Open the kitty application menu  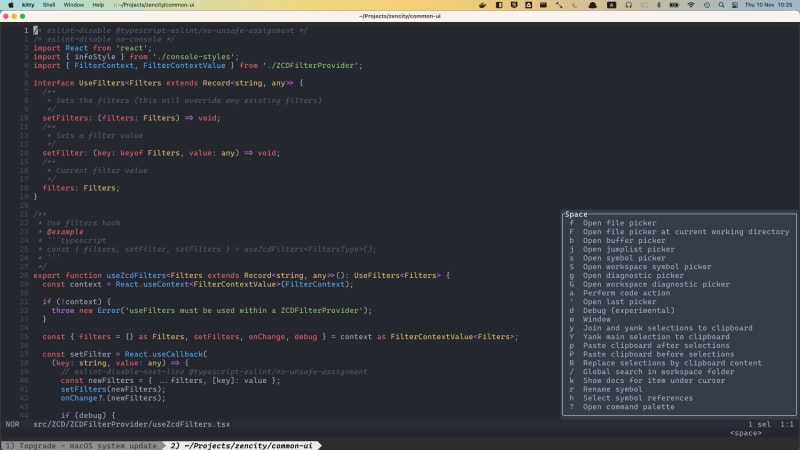coord(28,5)
